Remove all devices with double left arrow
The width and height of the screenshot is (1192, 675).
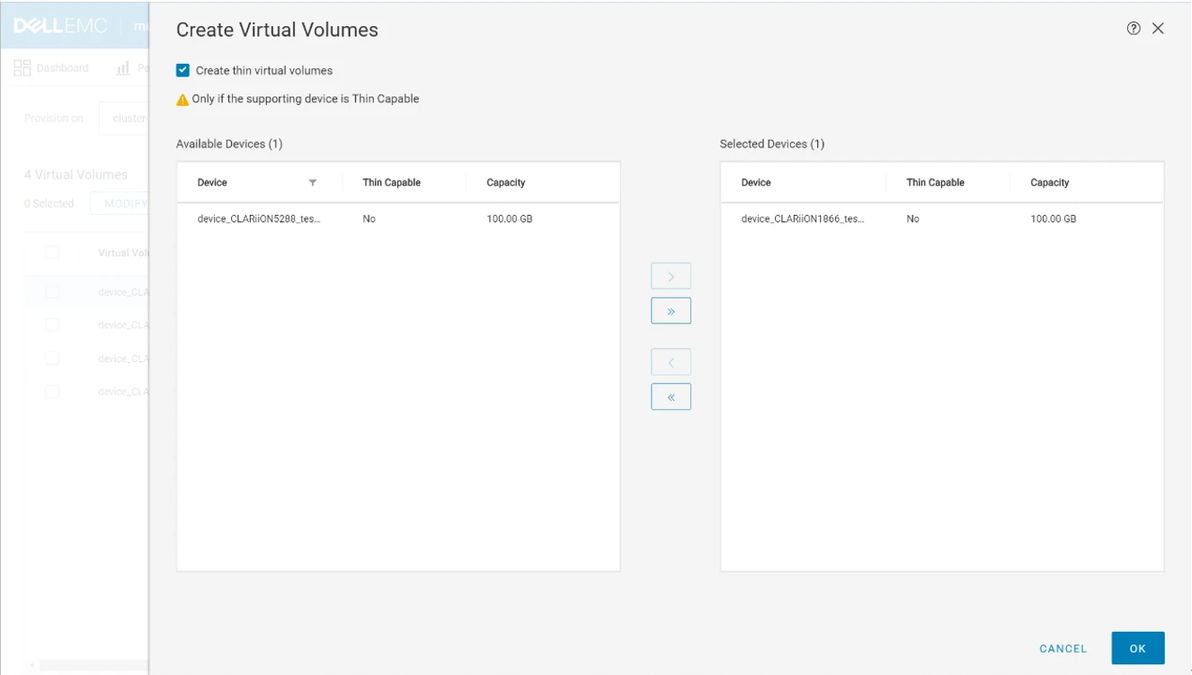[x=671, y=397]
